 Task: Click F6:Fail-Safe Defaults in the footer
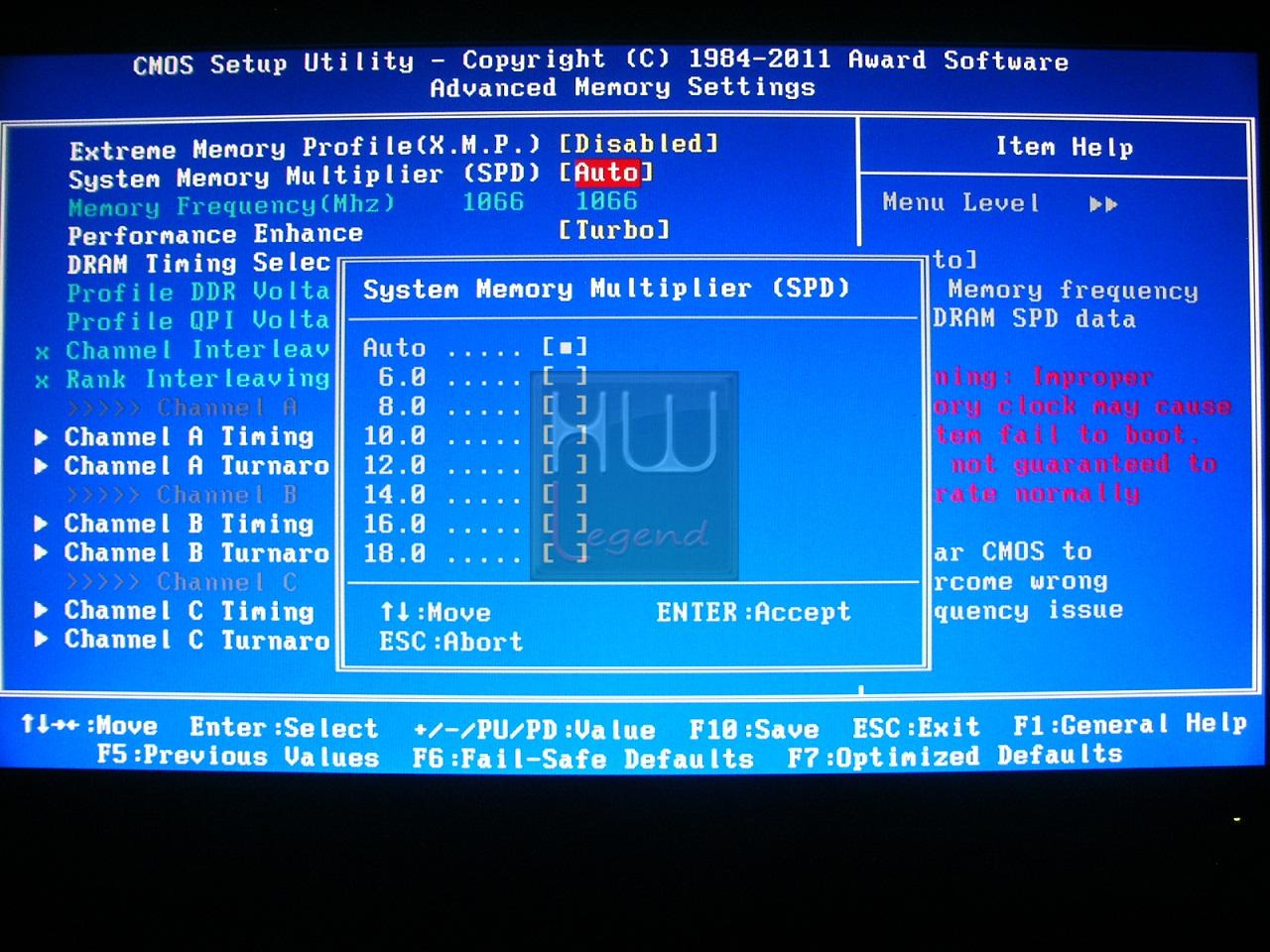pos(582,759)
